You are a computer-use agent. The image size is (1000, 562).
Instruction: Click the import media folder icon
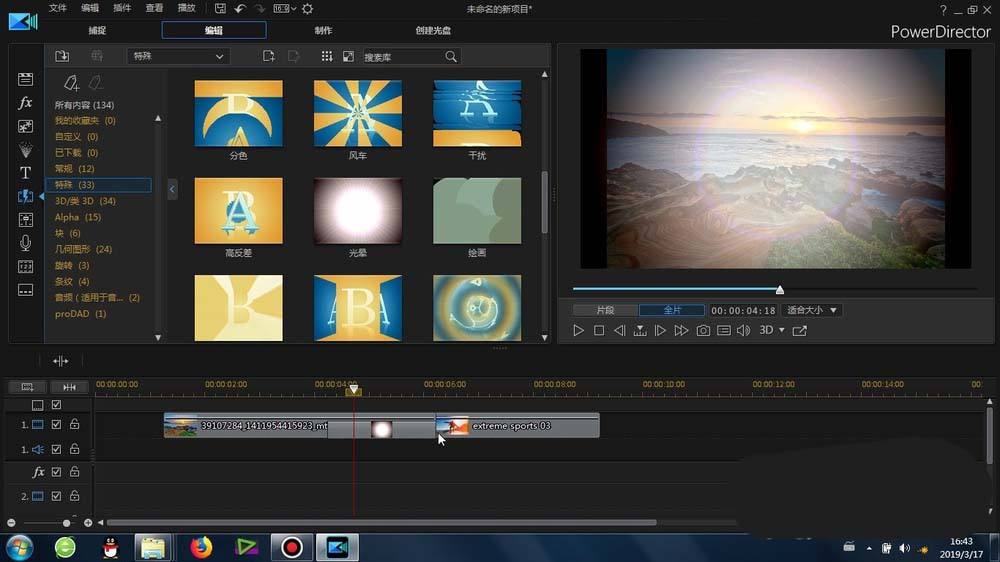62,56
